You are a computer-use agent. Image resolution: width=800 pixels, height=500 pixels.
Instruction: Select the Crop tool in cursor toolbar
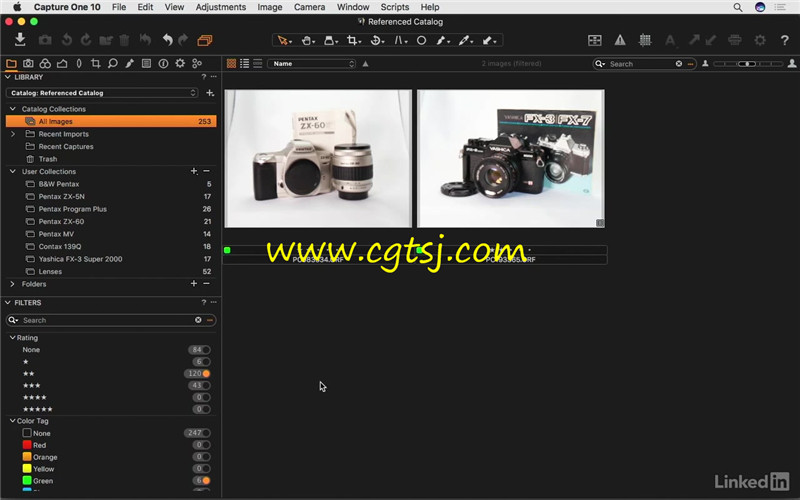(354, 40)
